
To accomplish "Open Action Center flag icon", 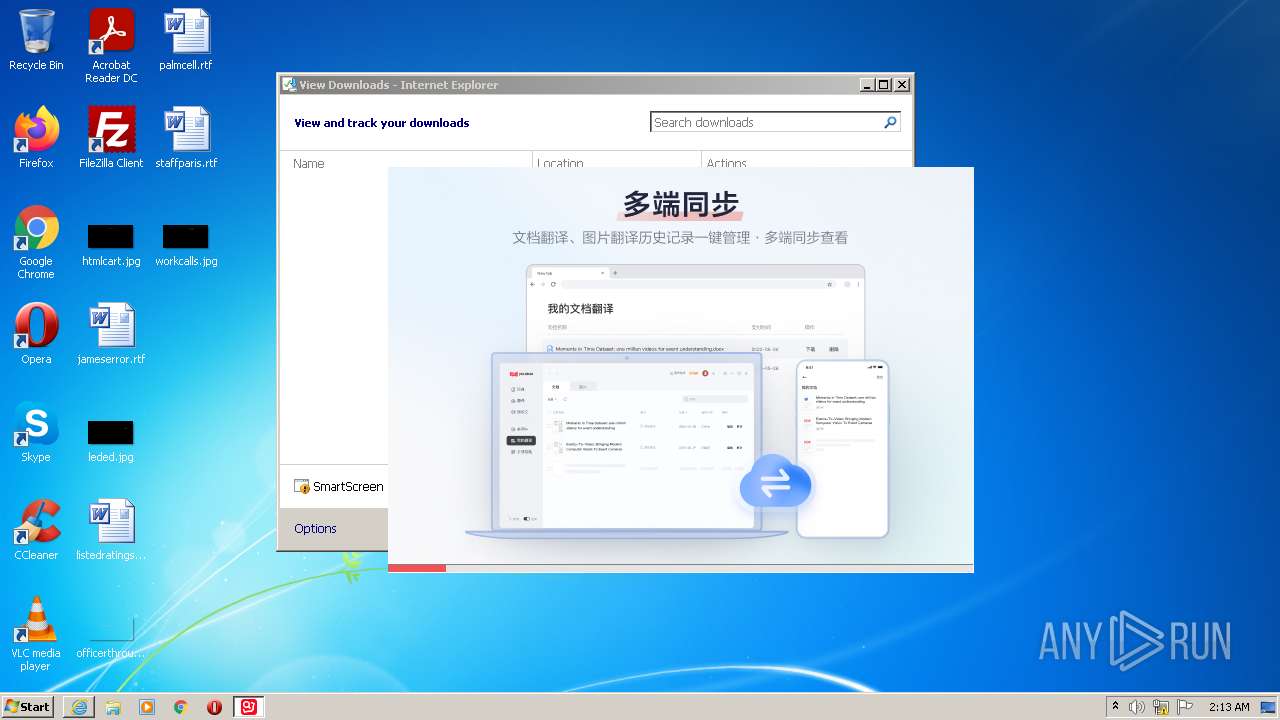I will coord(1185,707).
